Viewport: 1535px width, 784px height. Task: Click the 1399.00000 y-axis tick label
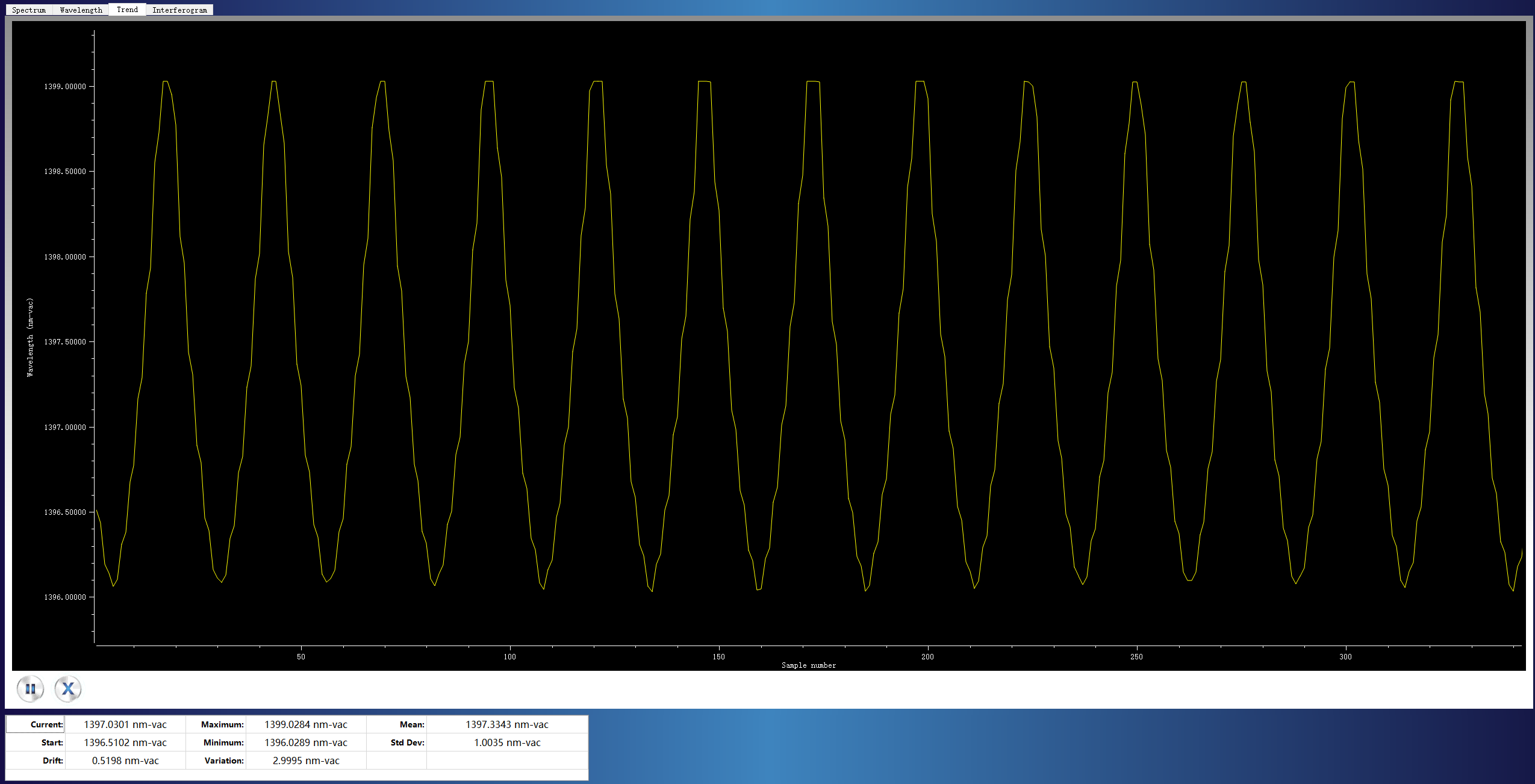coord(65,87)
